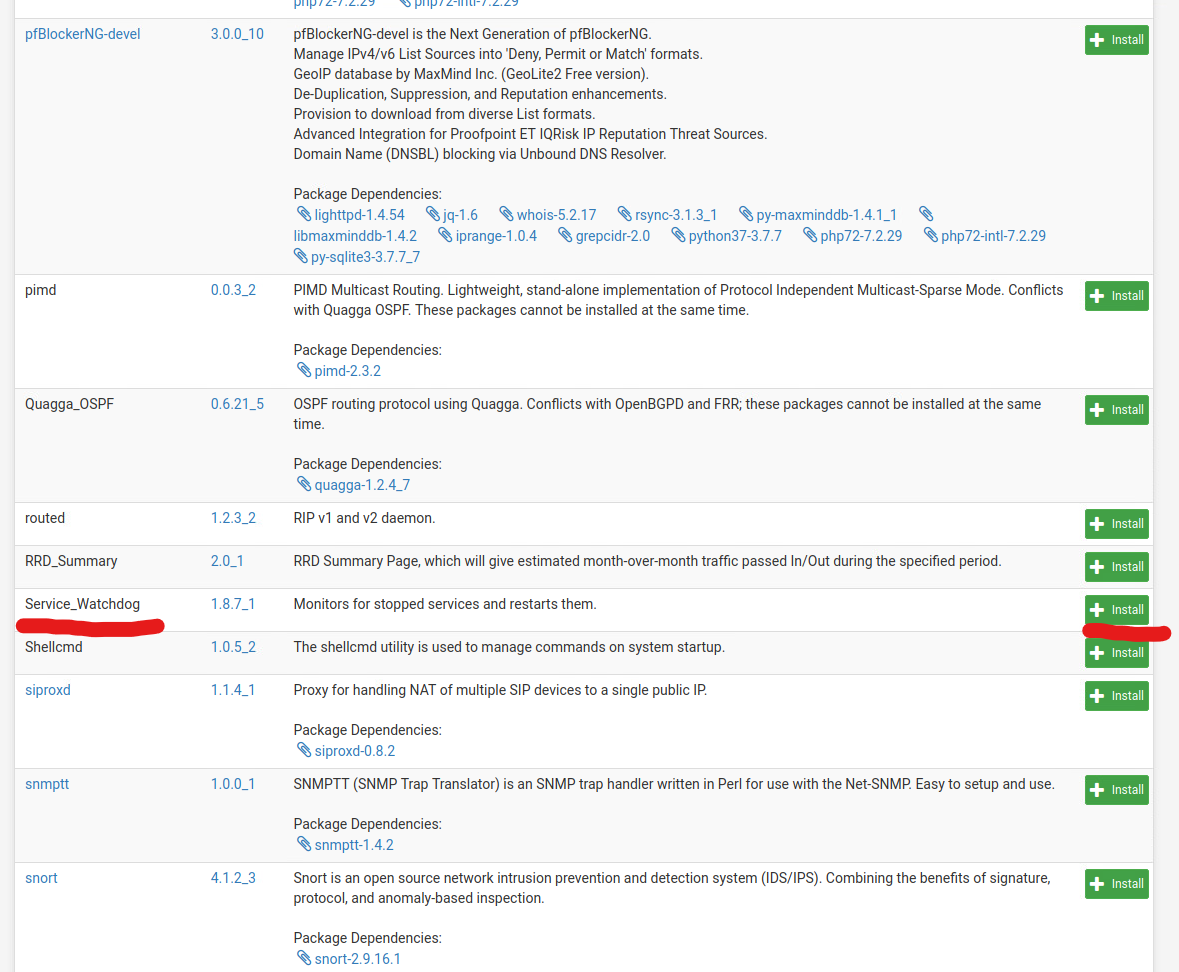Viewport: 1179px width, 972px height.
Task: Click Install in the RRD_Summary row
Action: point(1117,567)
